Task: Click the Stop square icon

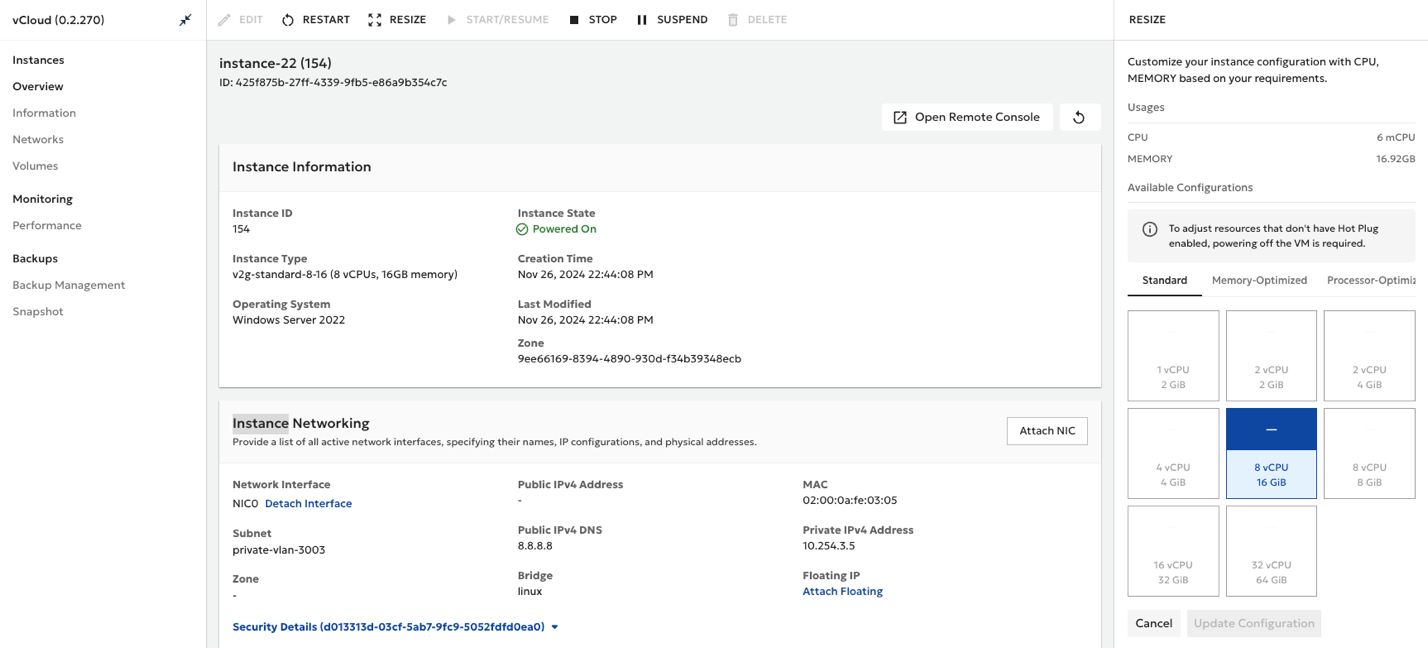Action: point(574,20)
